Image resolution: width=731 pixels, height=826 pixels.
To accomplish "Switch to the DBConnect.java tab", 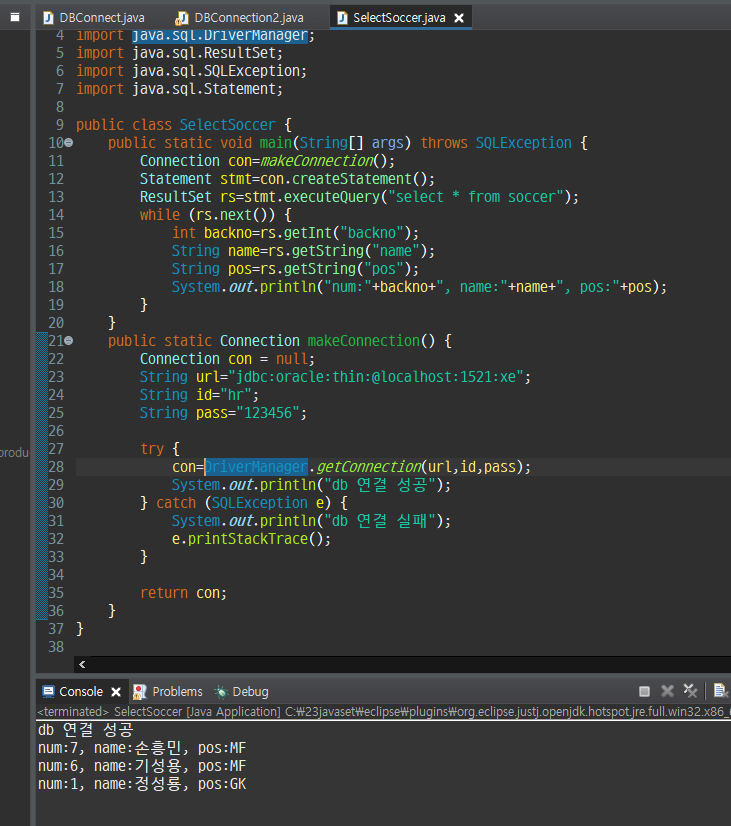I will point(94,18).
